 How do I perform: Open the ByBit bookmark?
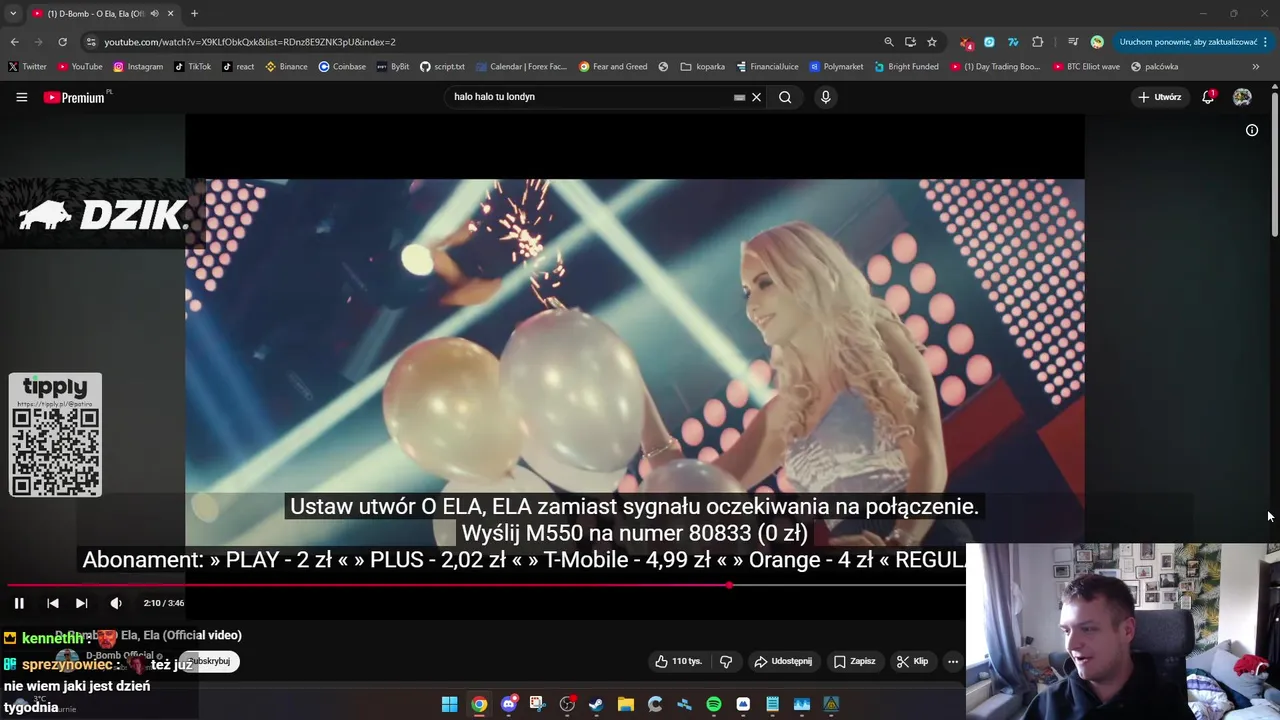[x=393, y=67]
